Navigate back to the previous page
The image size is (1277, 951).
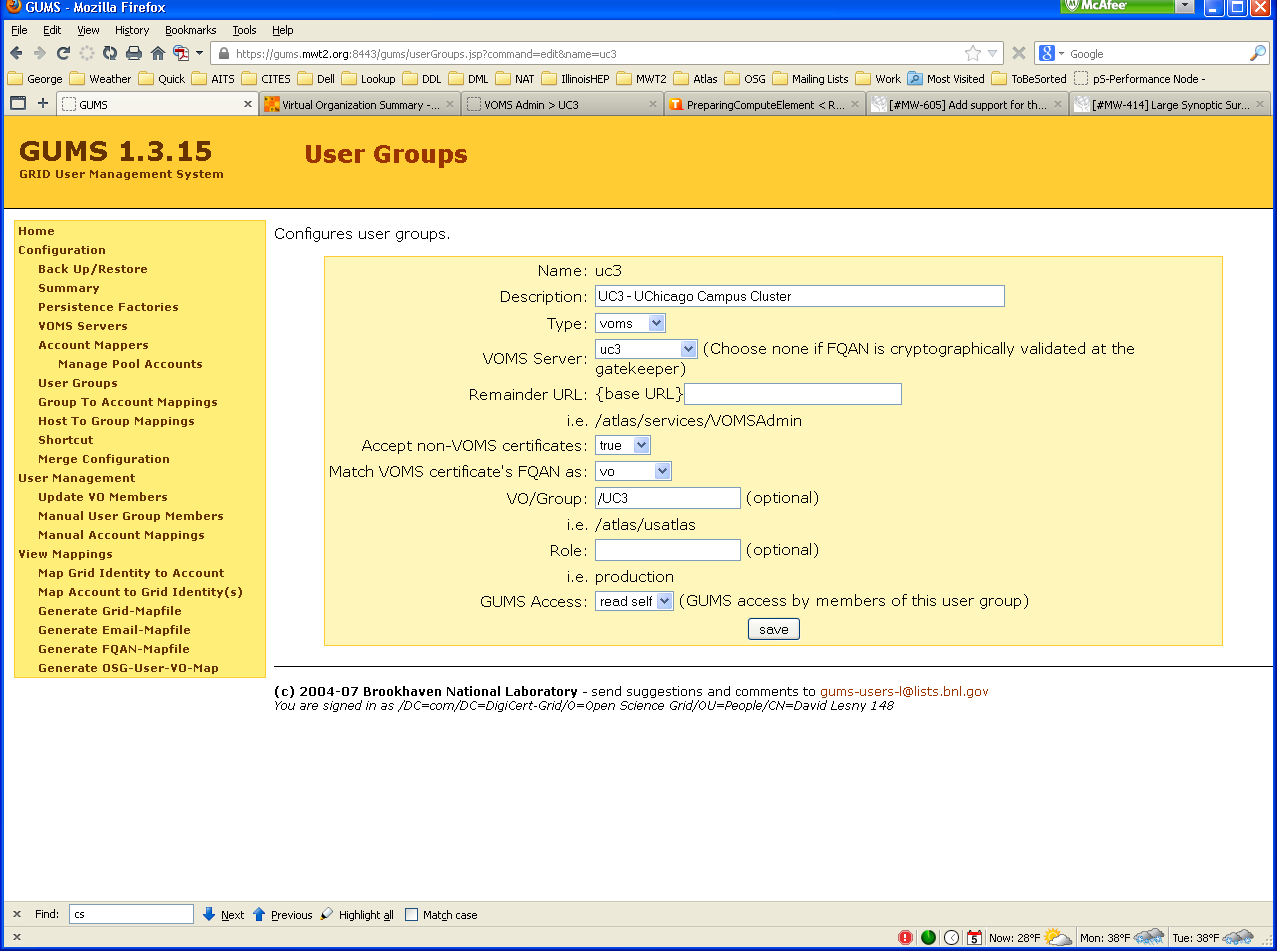pos(16,52)
